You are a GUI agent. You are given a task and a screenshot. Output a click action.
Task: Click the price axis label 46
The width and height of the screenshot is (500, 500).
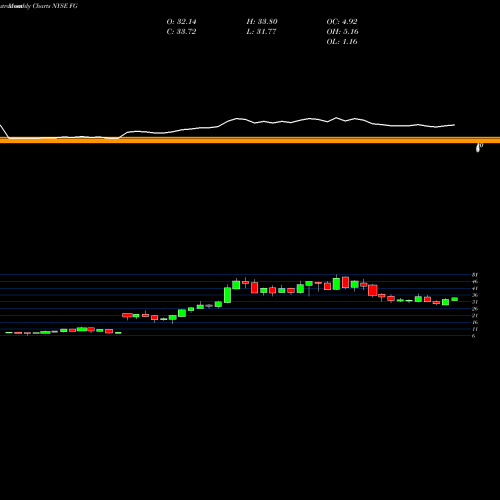point(475,282)
